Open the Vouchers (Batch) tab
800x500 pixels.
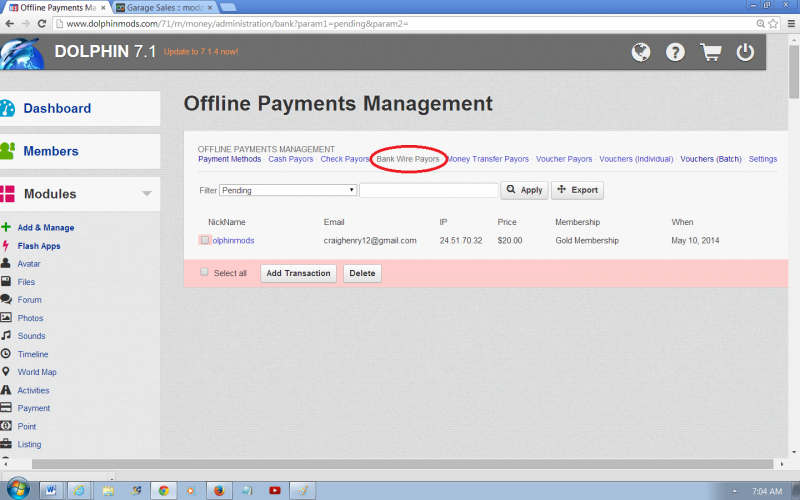tap(711, 159)
